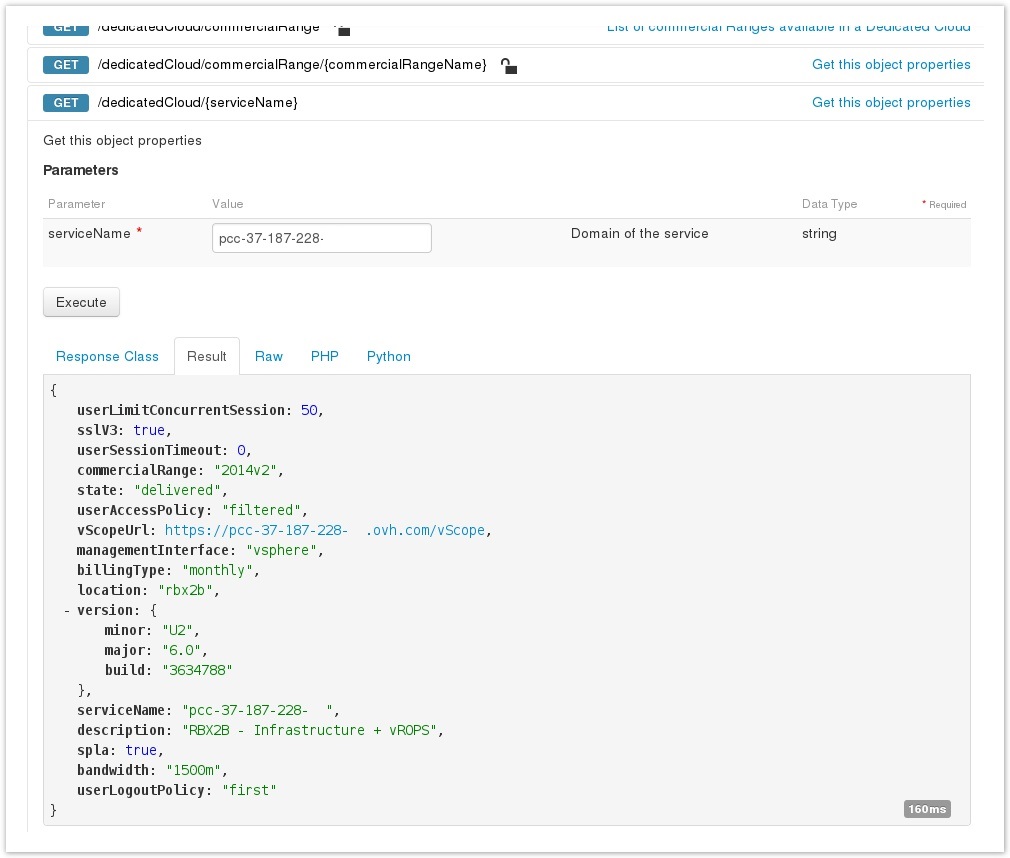Show the Python code sample tab
This screenshot has width=1010, height=858.
point(388,356)
